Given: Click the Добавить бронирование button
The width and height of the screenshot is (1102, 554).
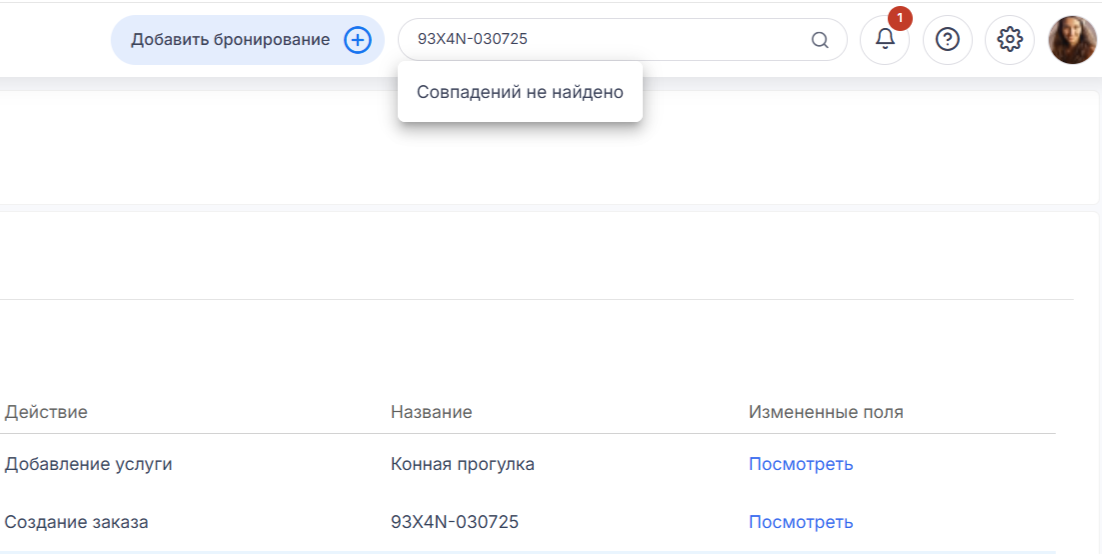Looking at the screenshot, I should [x=247, y=40].
